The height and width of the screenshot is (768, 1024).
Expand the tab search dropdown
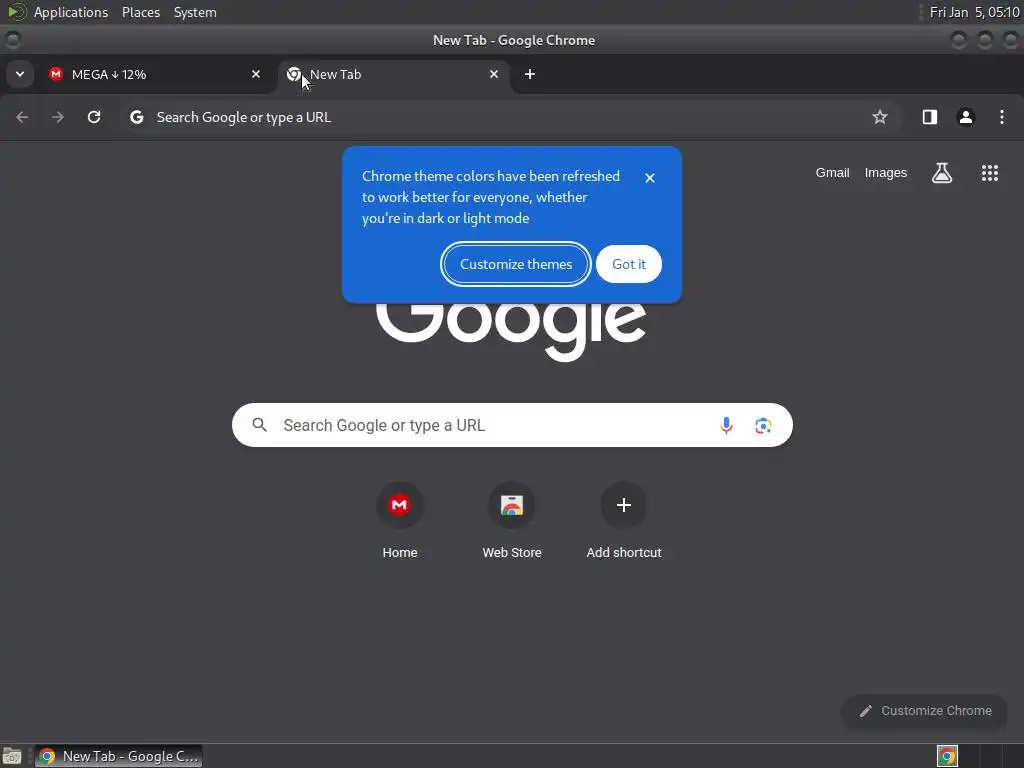[x=20, y=74]
